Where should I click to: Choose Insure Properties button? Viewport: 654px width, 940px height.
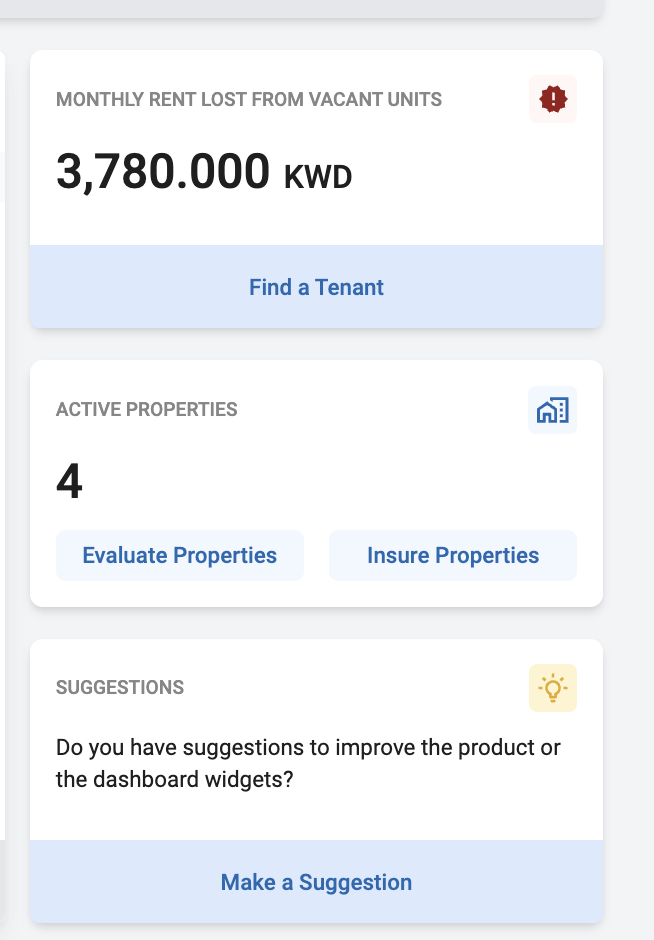tap(453, 555)
